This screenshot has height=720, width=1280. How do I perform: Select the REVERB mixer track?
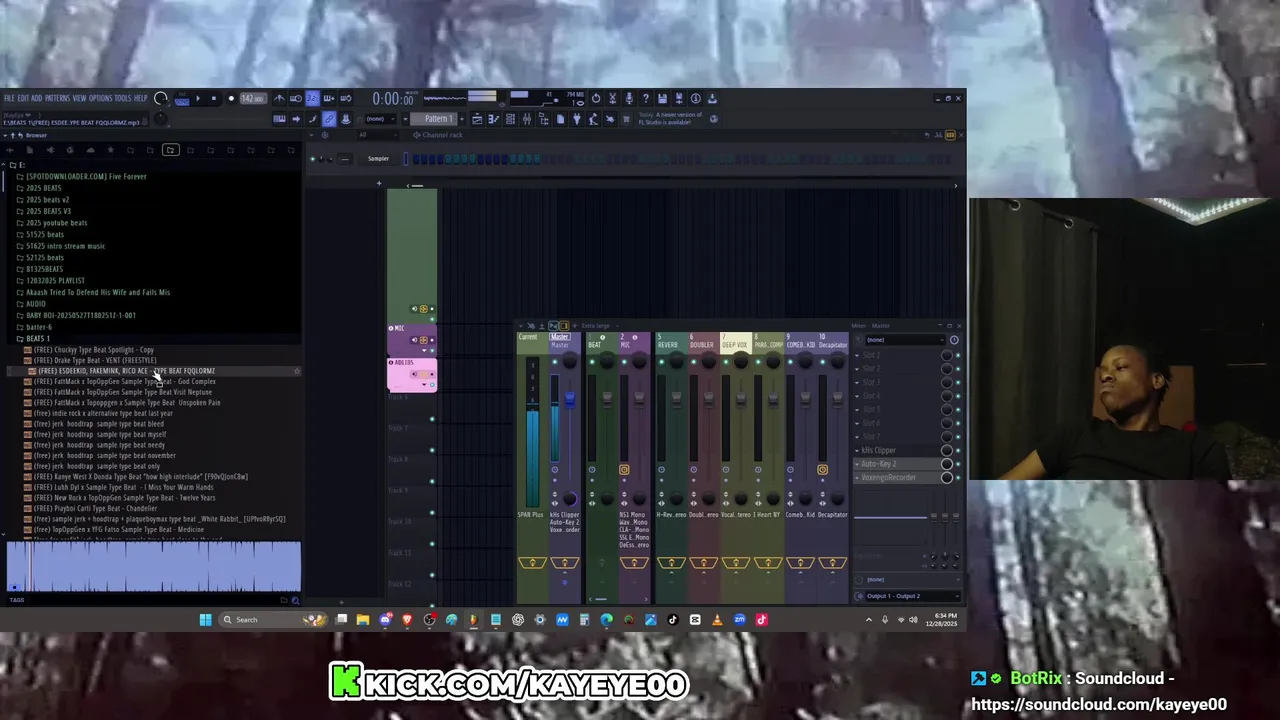pos(671,344)
